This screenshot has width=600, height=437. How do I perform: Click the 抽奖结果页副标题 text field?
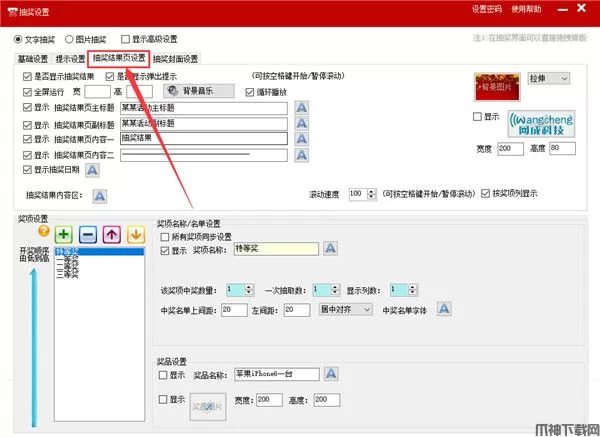204,124
